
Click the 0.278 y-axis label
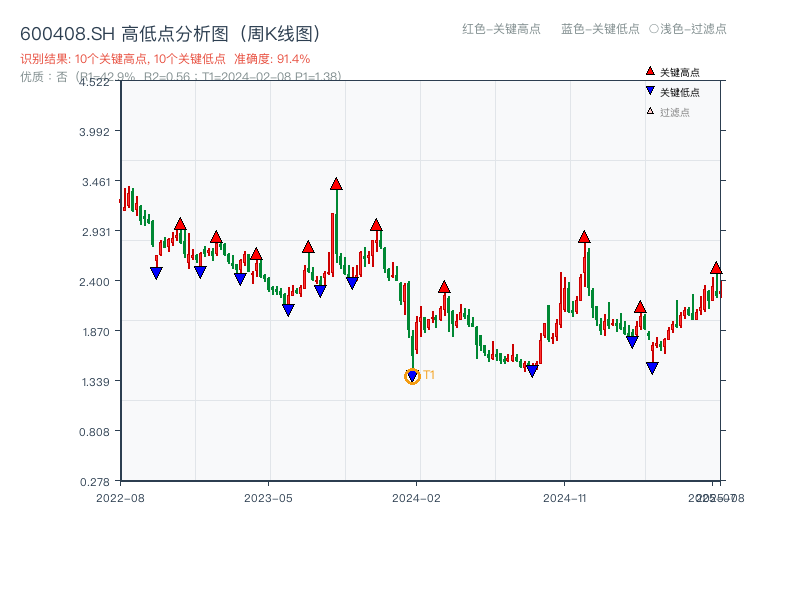point(94,482)
